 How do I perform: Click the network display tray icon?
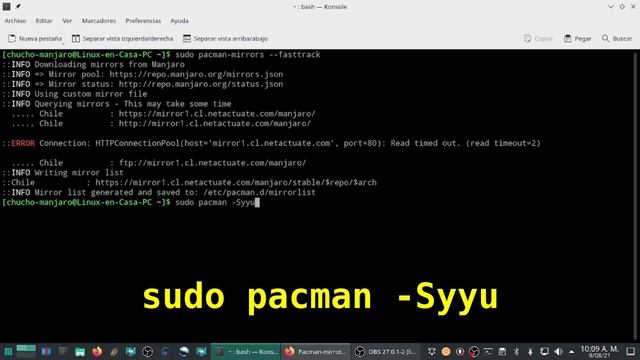[544, 351]
